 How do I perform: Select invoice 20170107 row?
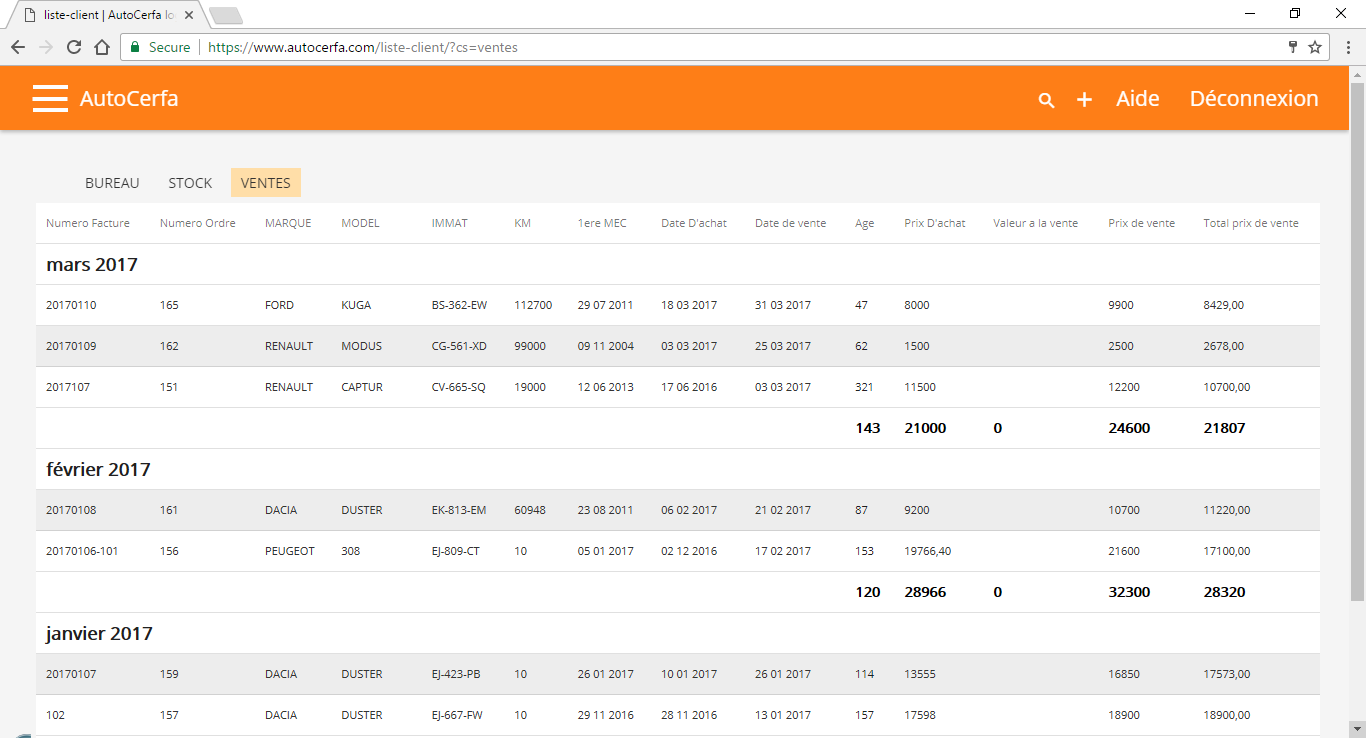pos(678,674)
